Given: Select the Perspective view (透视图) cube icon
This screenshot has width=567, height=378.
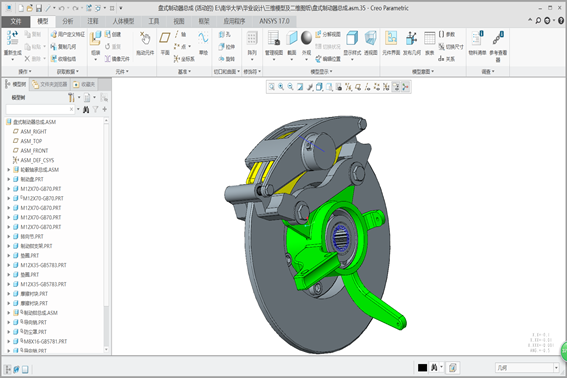Looking at the screenshot, I should click(x=371, y=38).
